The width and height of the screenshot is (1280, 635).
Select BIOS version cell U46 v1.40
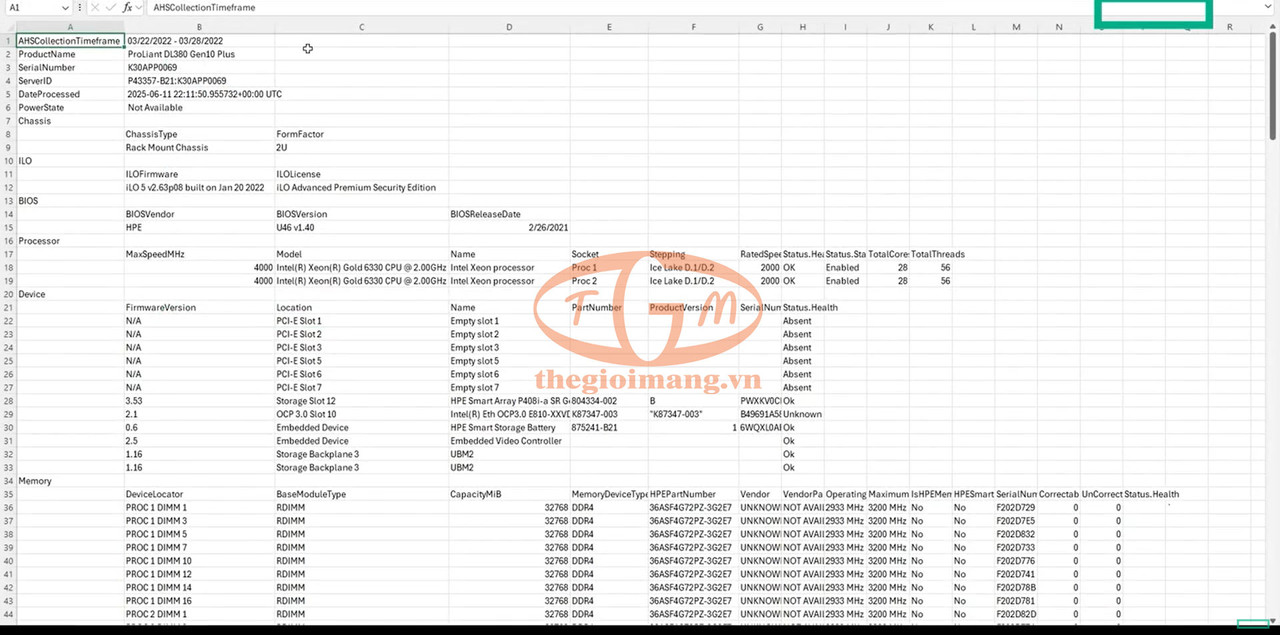(x=361, y=227)
